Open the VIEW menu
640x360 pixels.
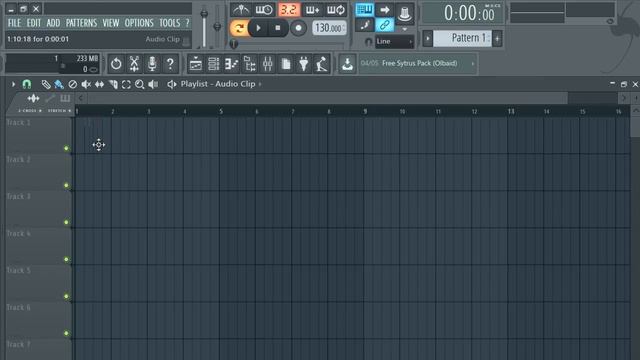coord(111,23)
